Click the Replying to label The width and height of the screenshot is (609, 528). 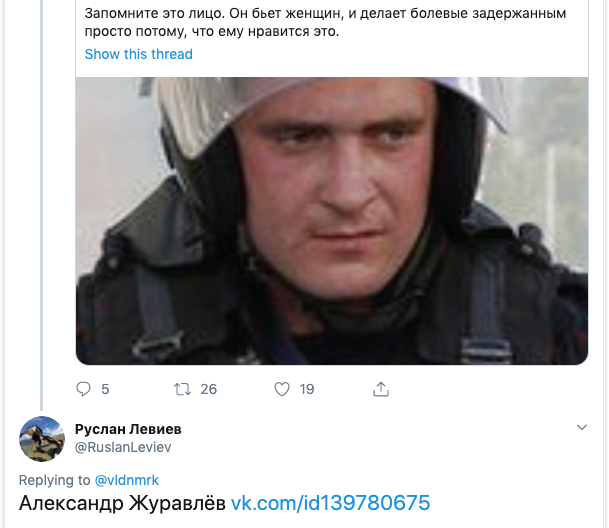(x=54, y=480)
